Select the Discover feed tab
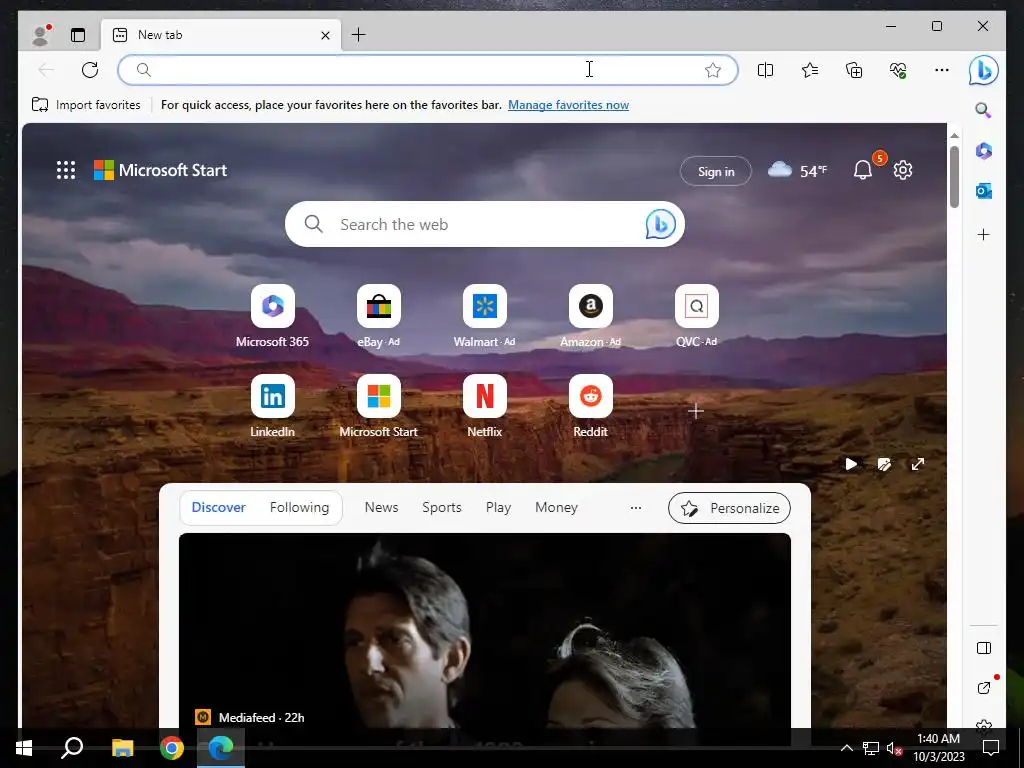This screenshot has width=1024, height=768. pos(219,507)
